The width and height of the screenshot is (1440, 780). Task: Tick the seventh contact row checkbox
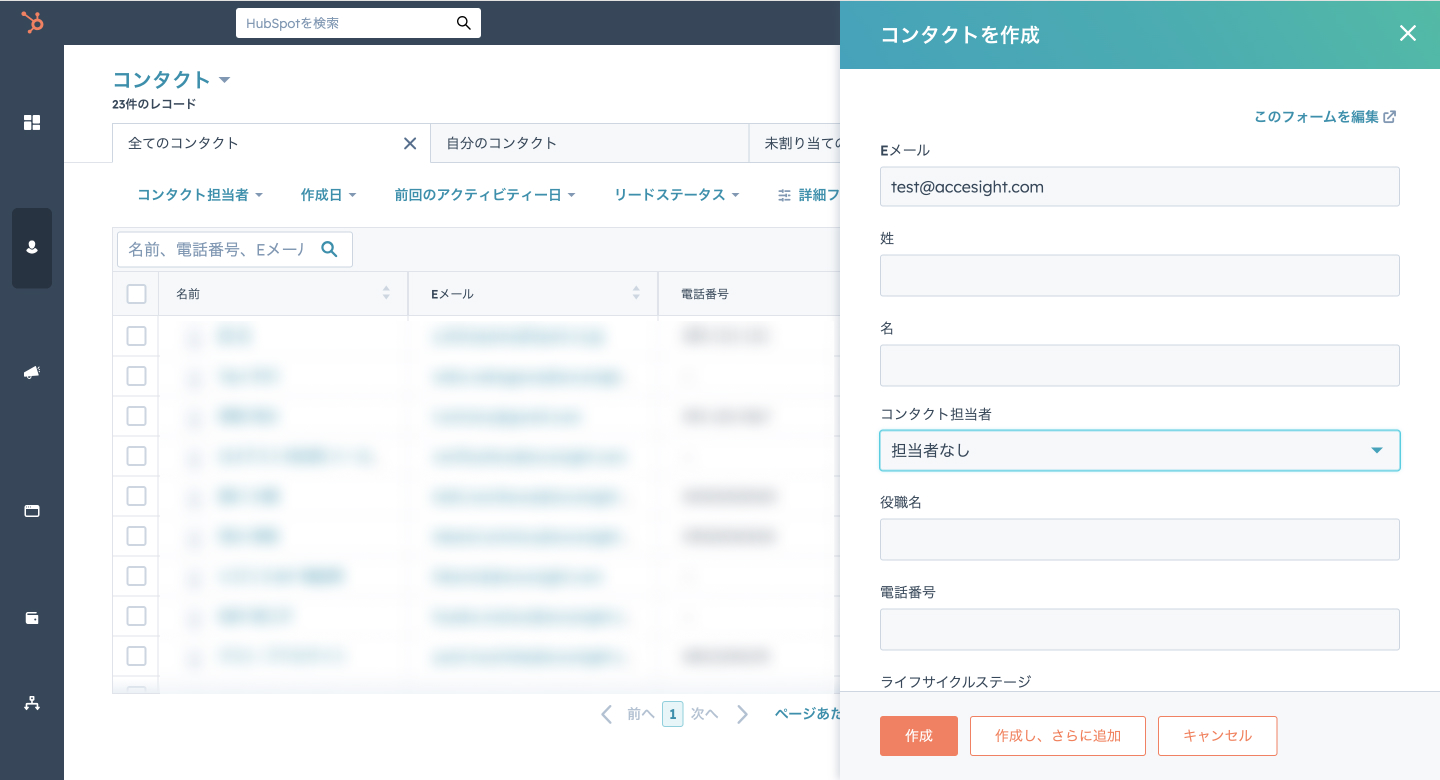pos(136,576)
